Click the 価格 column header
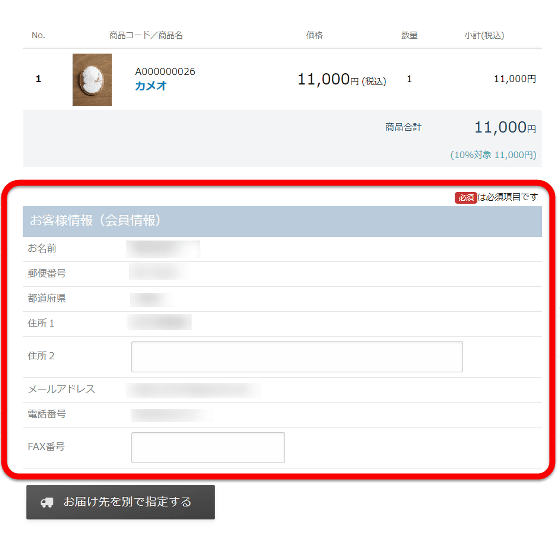 point(314,35)
